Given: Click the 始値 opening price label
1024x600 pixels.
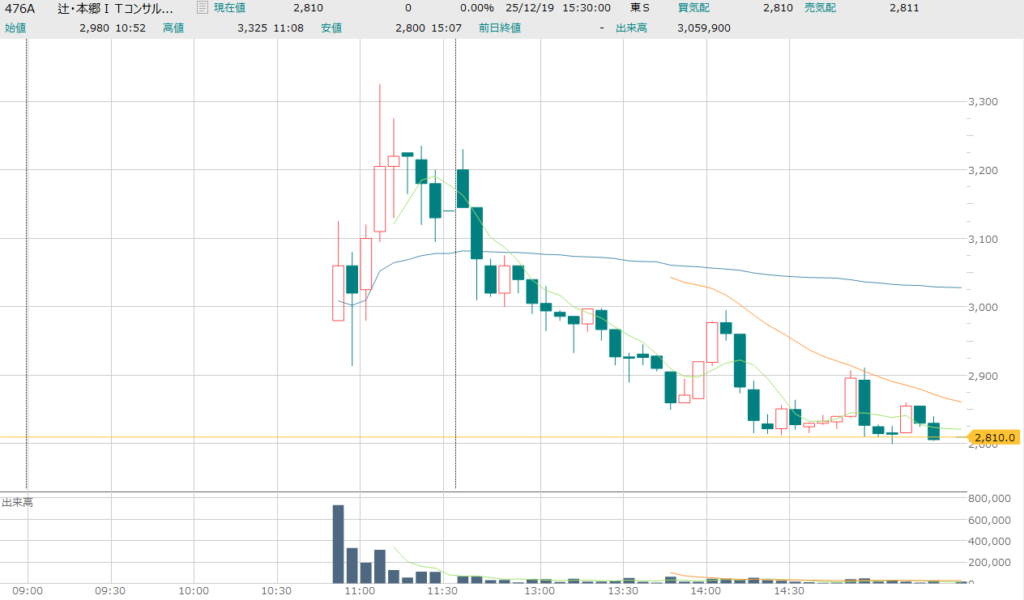Looking at the screenshot, I should pyautogui.click(x=17, y=27).
